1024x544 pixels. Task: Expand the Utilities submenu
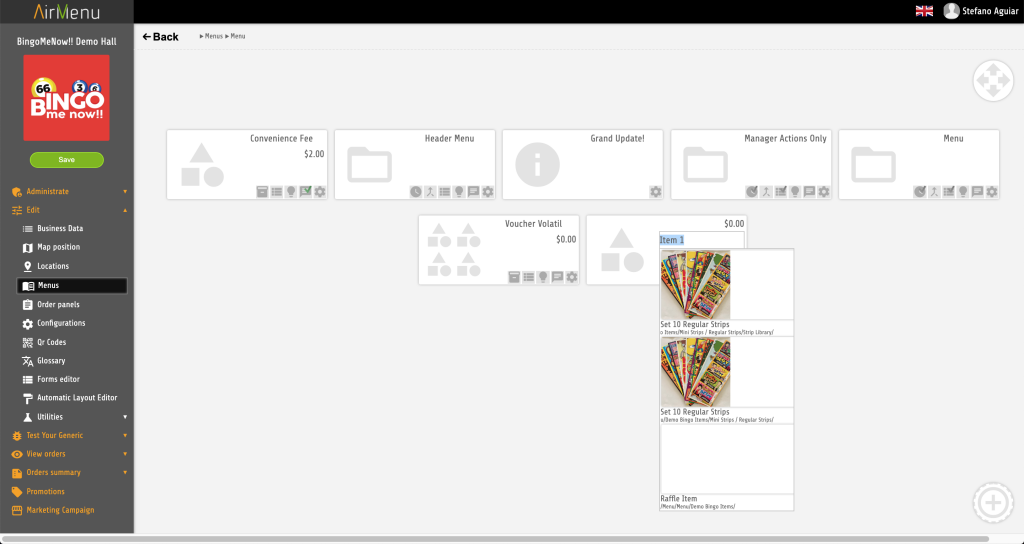[x=73, y=417]
